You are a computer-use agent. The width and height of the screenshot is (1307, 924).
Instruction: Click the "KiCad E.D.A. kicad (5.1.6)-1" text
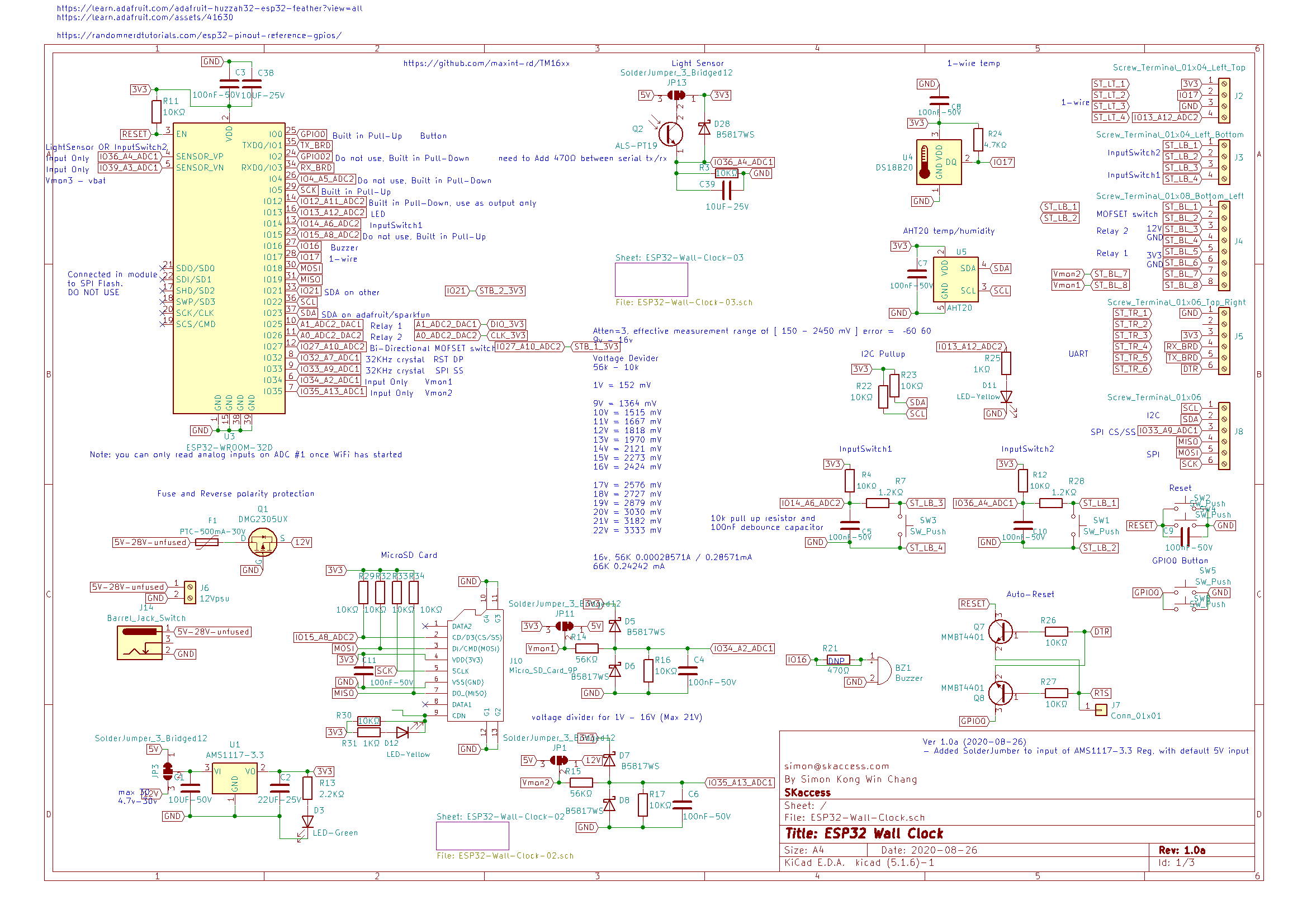point(859,863)
